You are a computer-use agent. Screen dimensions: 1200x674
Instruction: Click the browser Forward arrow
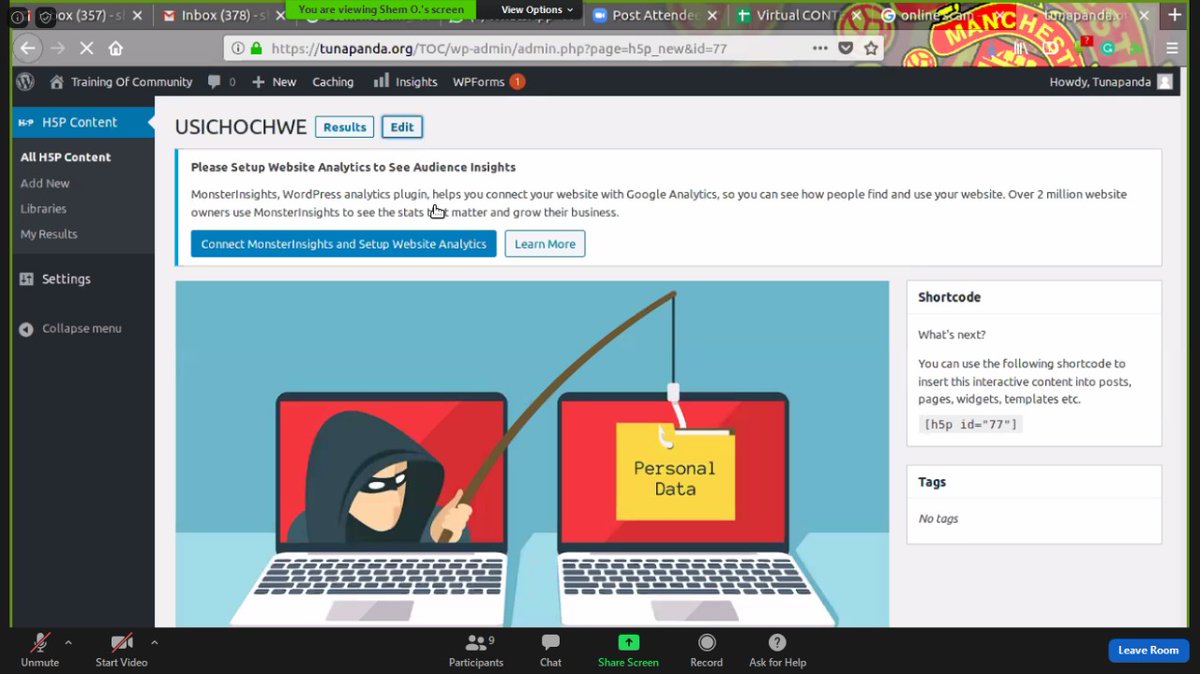(59, 48)
